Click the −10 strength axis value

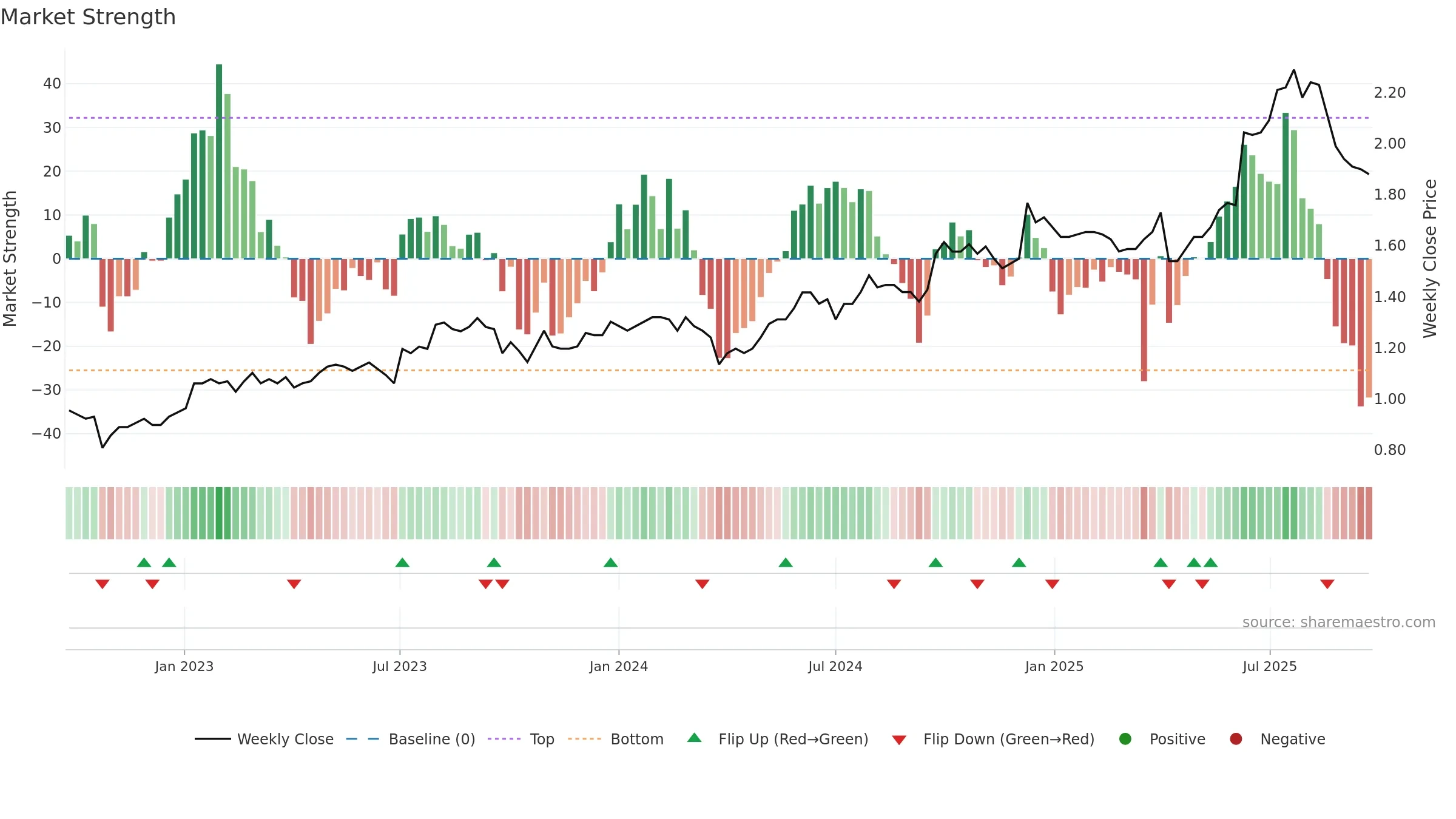pyautogui.click(x=46, y=303)
